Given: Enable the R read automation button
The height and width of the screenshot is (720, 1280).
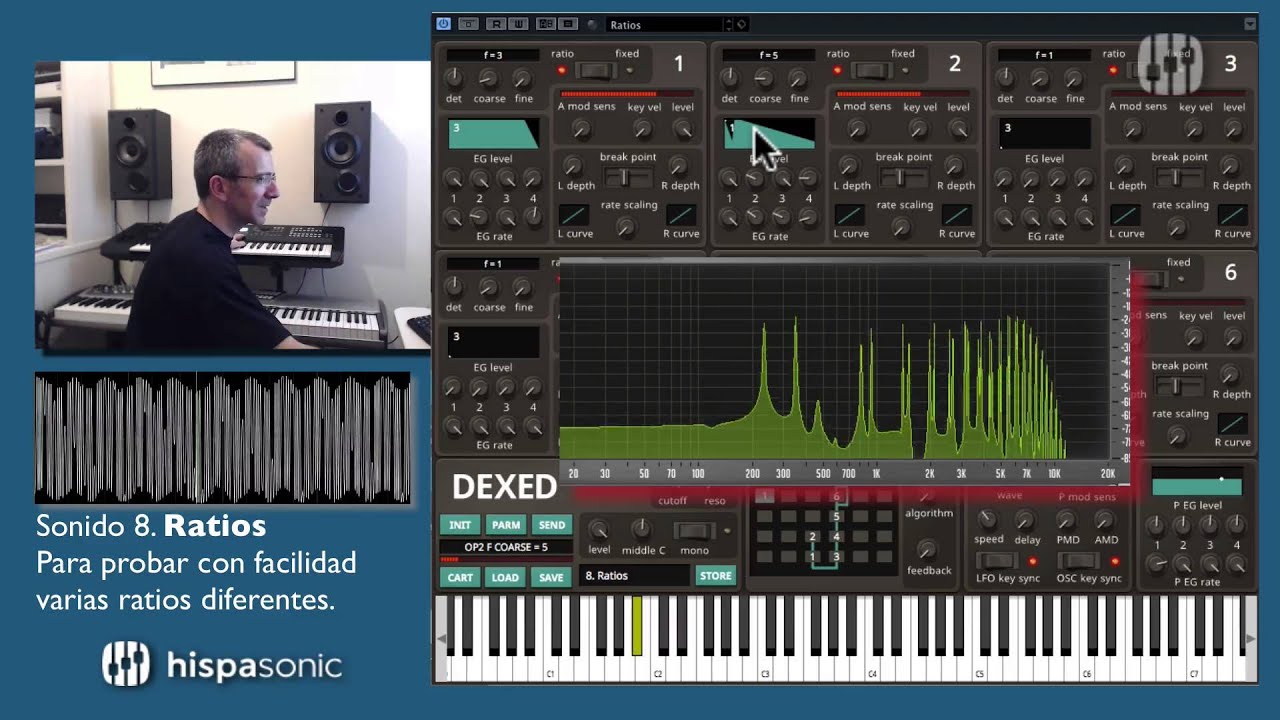Looking at the screenshot, I should (496, 24).
